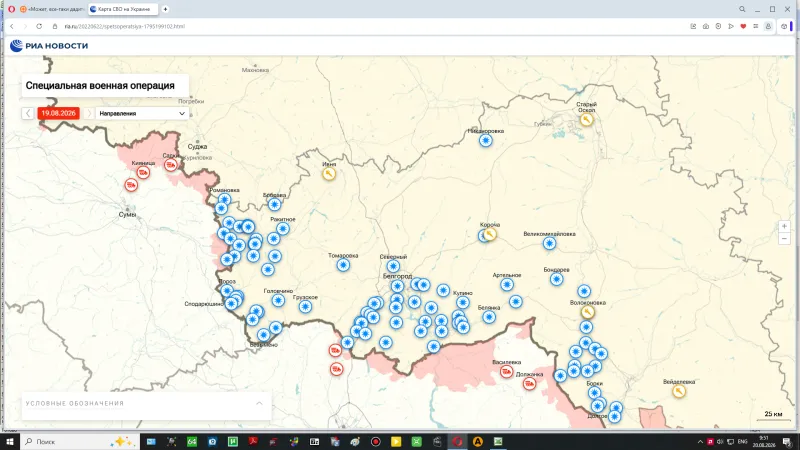This screenshot has width=800, height=450.
Task: Go back to the previous page
Action: pos(12,26)
